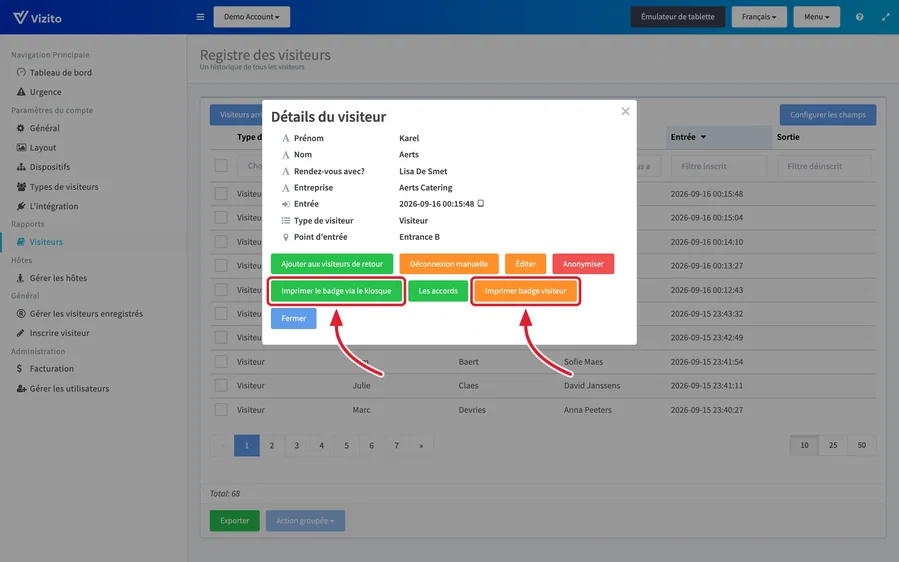This screenshot has height=562, width=899.
Task: Sort by the Entrée column arrow
Action: [x=703, y=137]
